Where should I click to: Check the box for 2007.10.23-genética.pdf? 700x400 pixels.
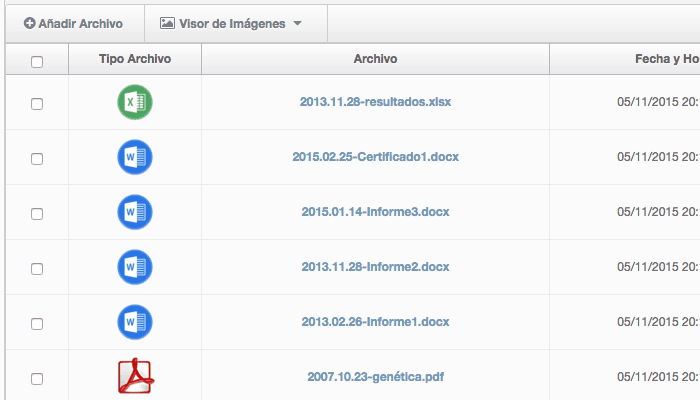coord(37,379)
